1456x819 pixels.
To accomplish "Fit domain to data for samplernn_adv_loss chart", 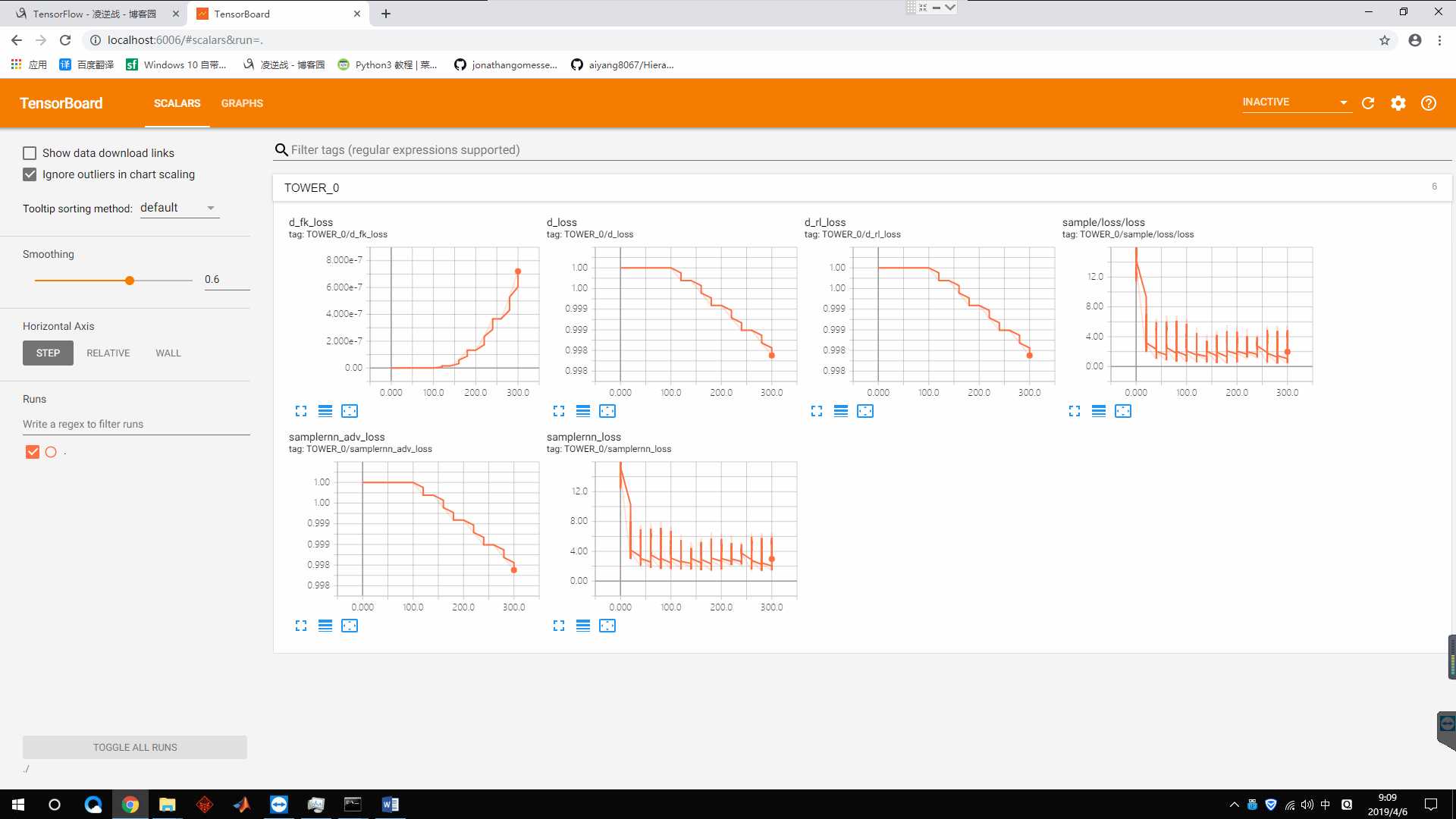I will (x=350, y=626).
